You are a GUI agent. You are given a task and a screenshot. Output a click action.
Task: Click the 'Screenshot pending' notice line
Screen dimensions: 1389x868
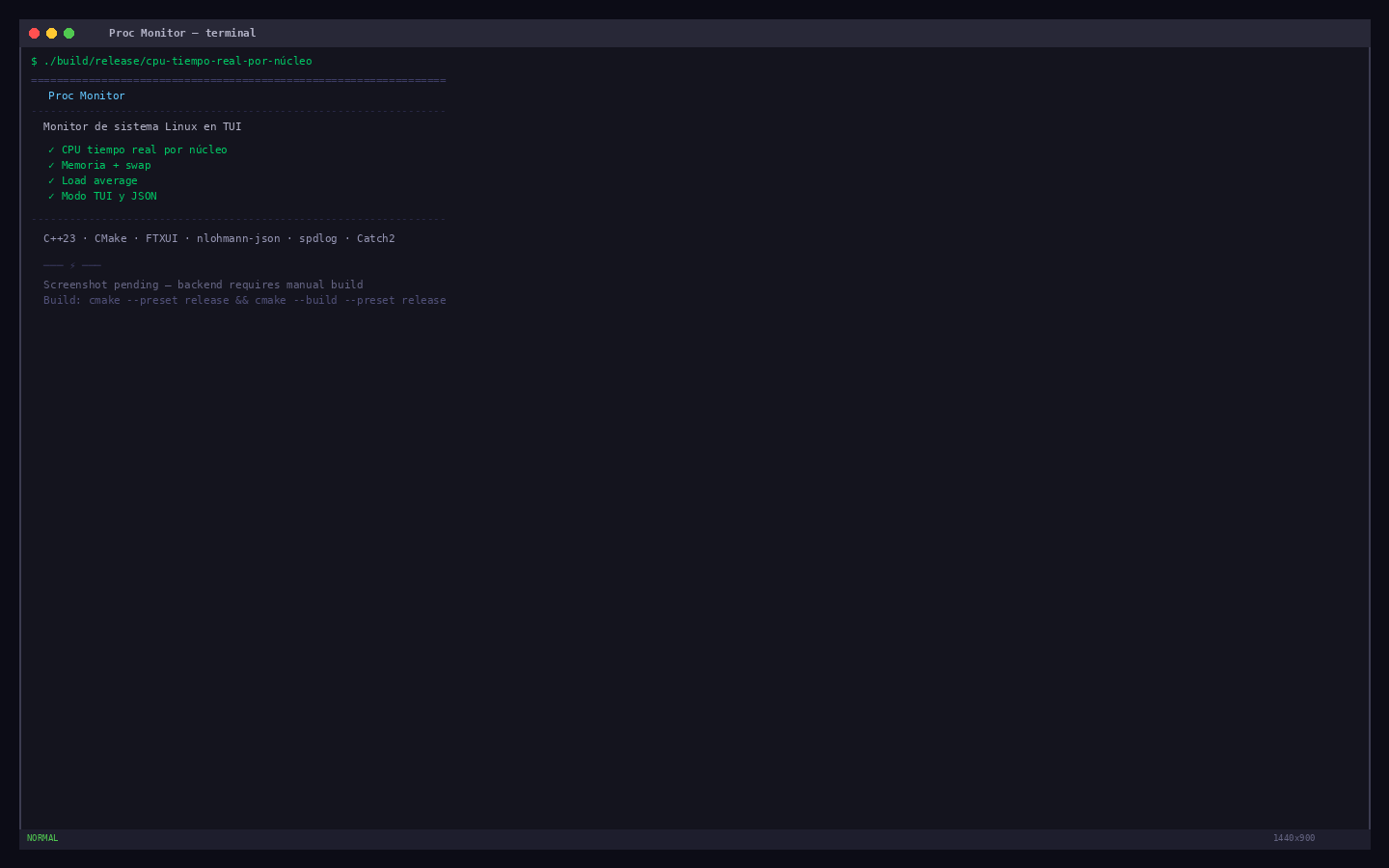(x=204, y=285)
